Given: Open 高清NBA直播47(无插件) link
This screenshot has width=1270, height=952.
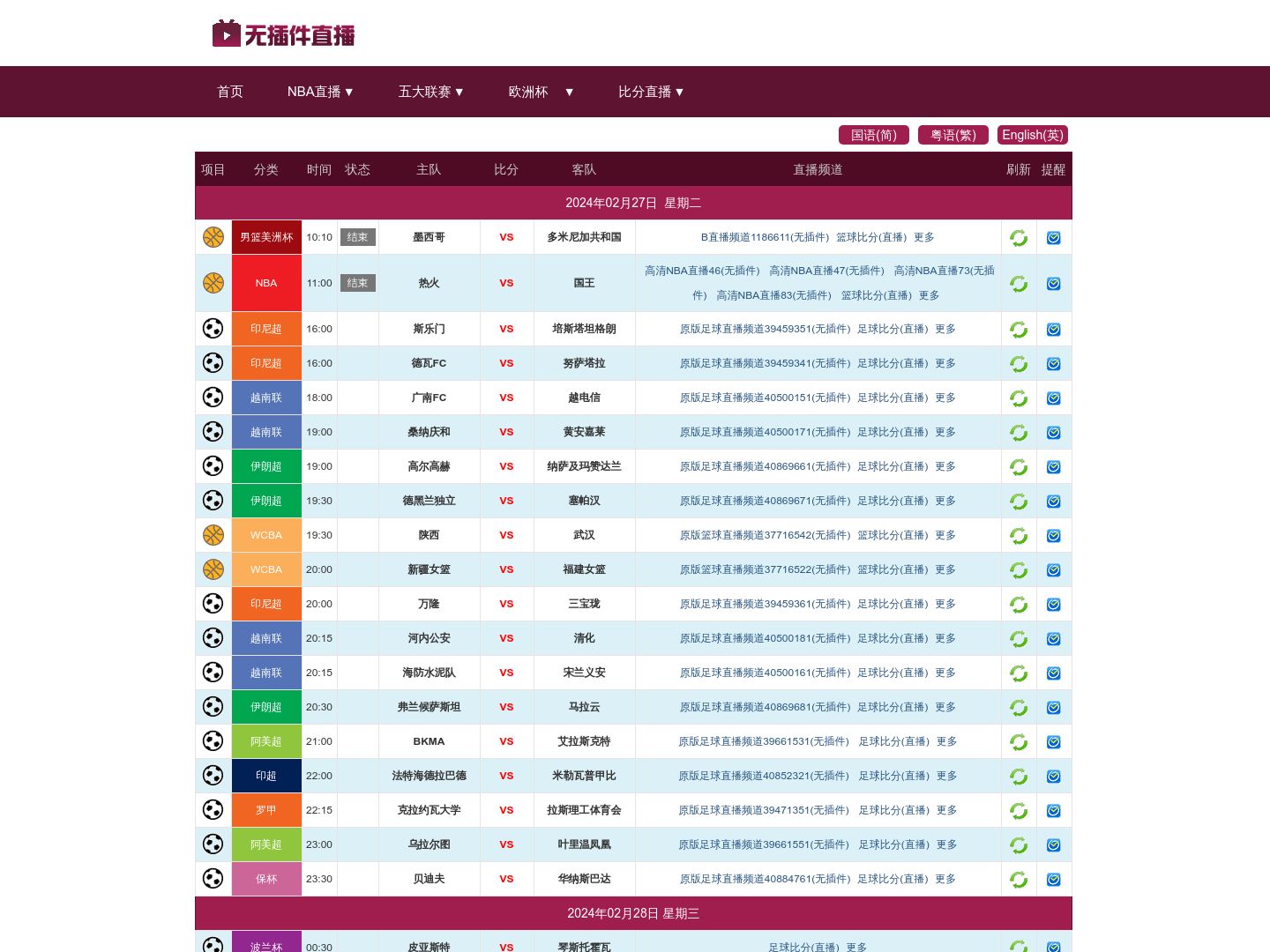Looking at the screenshot, I should 826,271.
